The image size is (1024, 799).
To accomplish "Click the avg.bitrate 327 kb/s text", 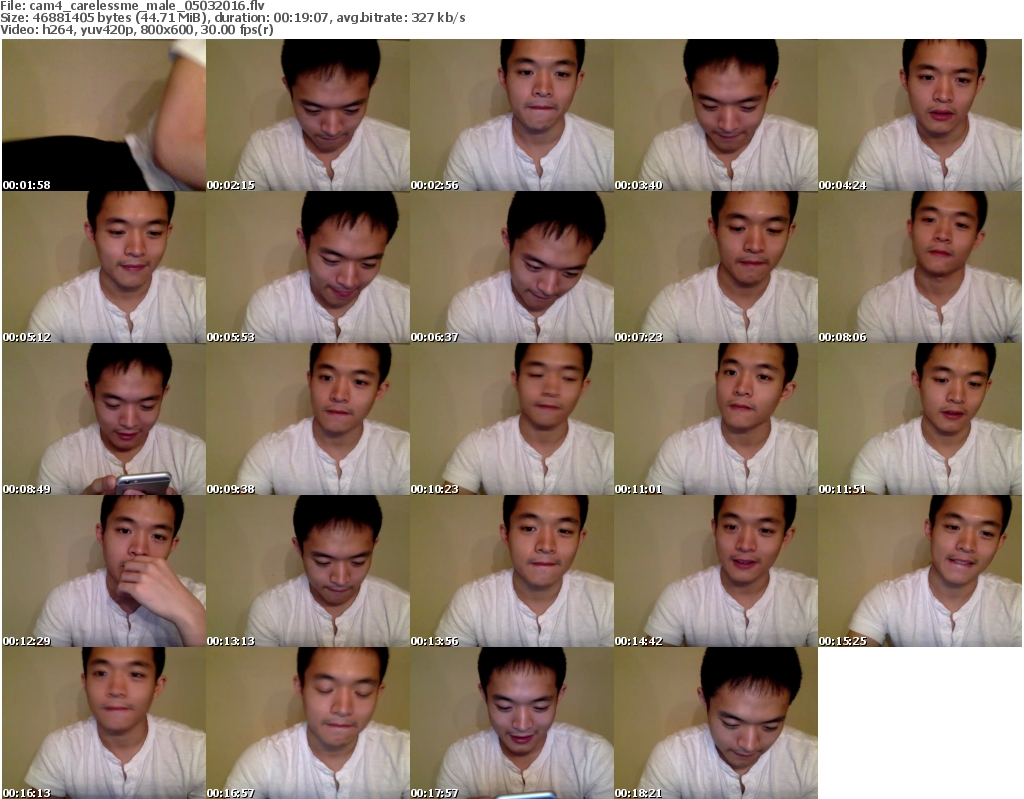I will 401,18.
